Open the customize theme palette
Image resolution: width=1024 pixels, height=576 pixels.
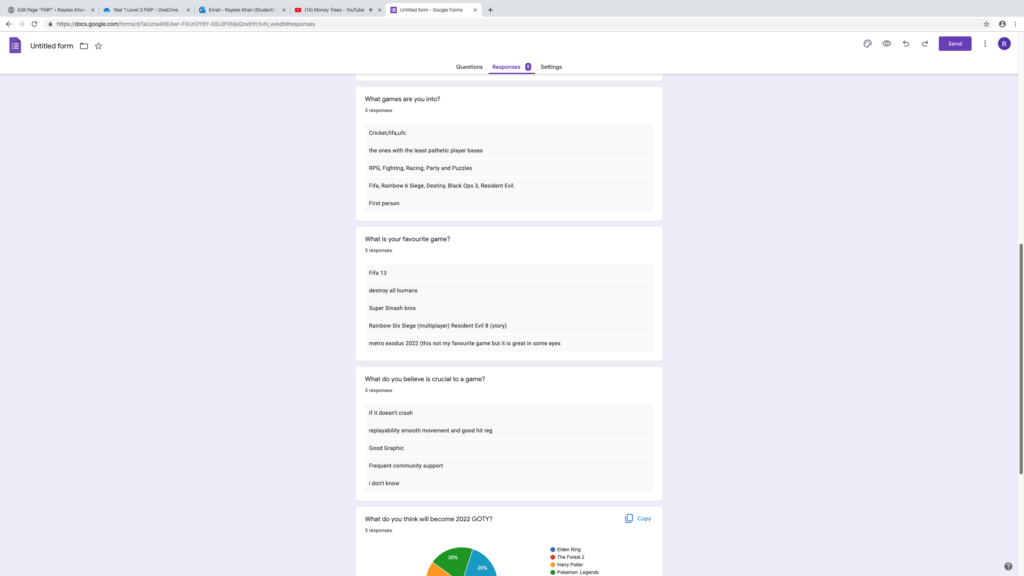tap(867, 44)
